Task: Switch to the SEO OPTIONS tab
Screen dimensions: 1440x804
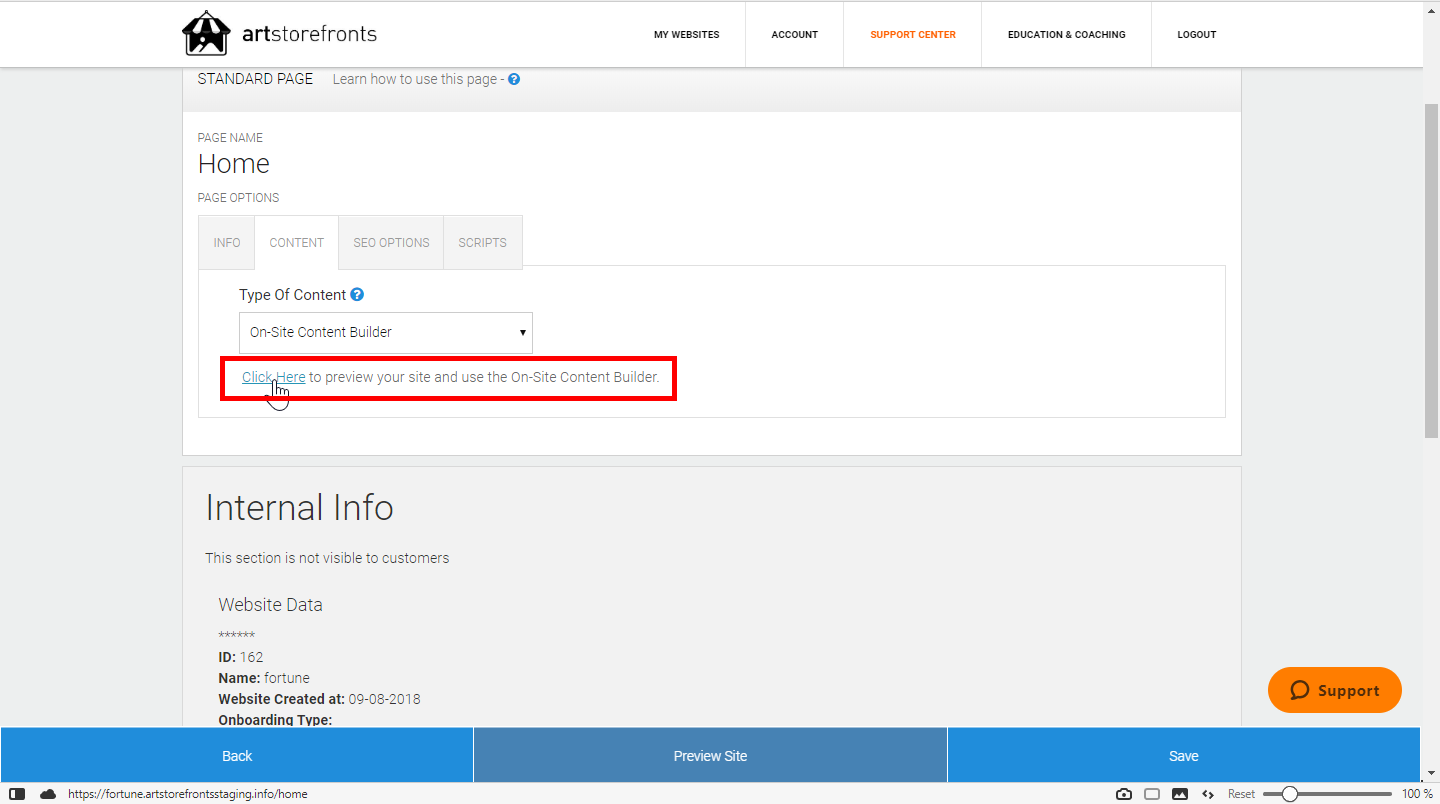Action: coord(391,242)
